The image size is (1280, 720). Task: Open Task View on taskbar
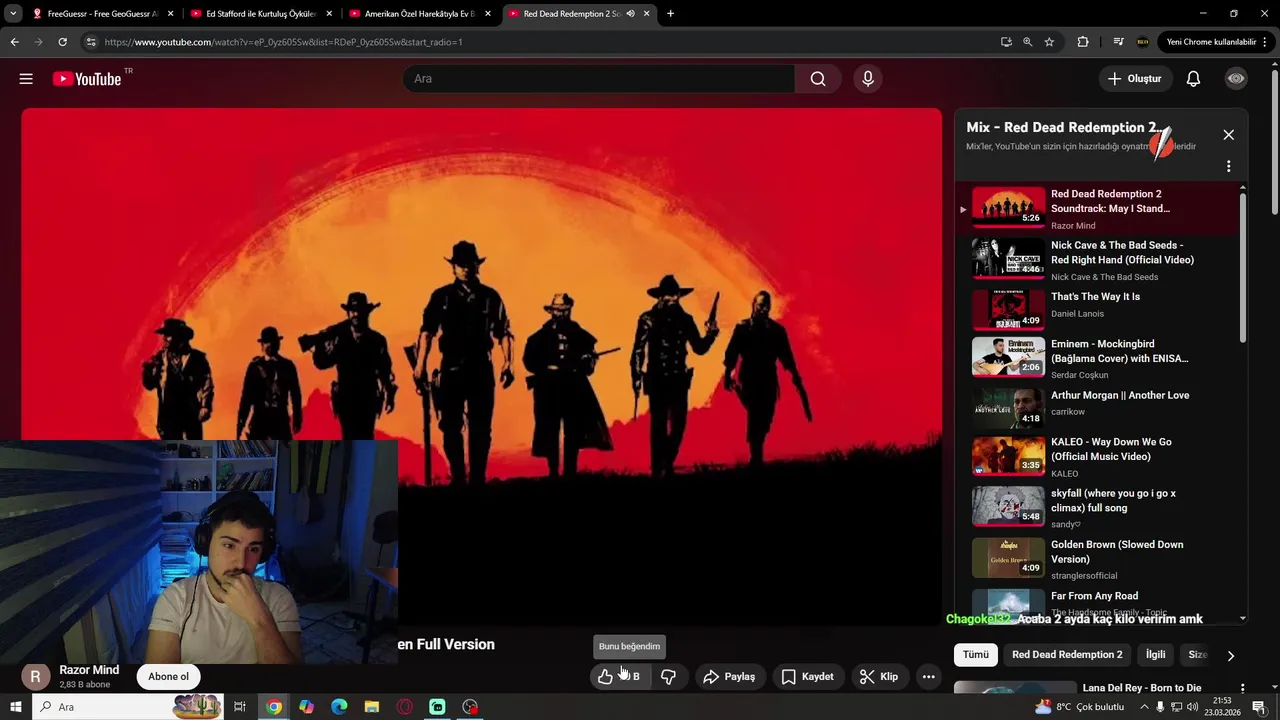point(240,707)
